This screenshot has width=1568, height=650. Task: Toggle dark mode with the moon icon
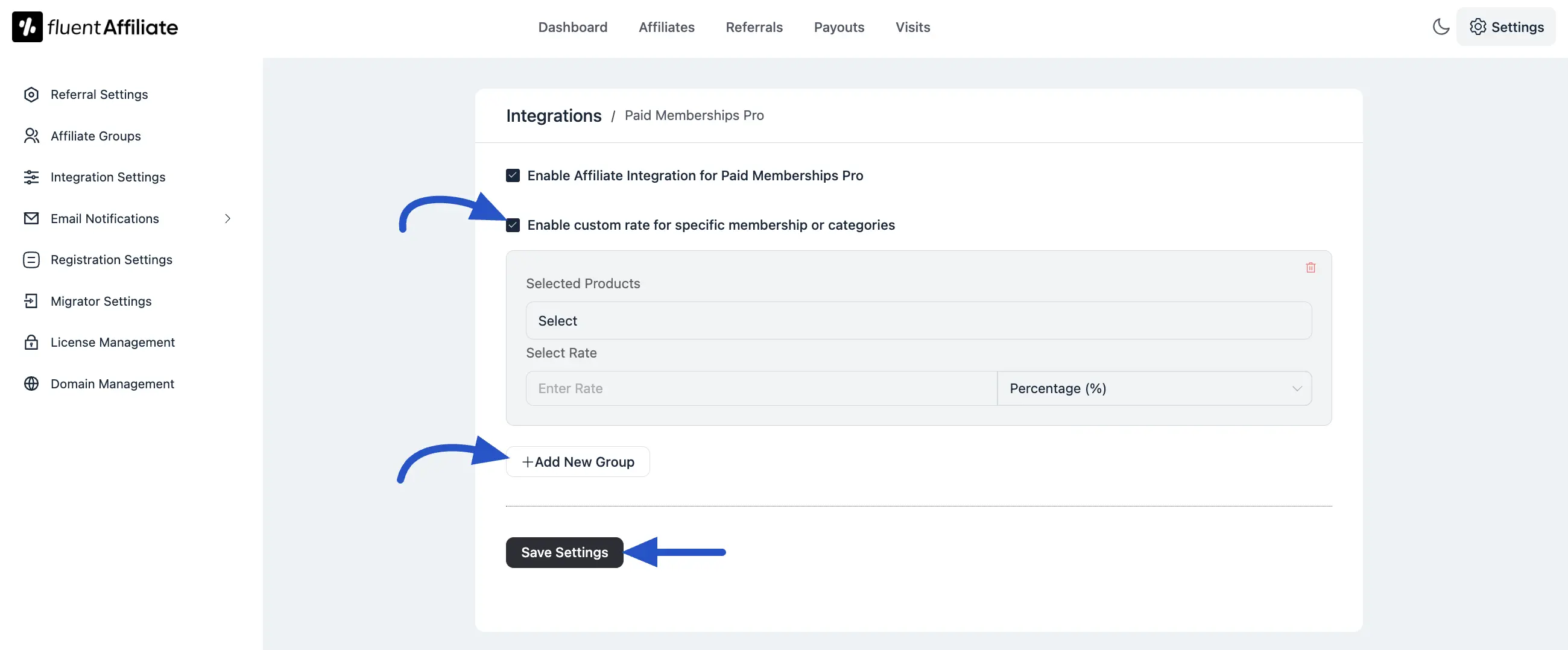pyautogui.click(x=1440, y=27)
